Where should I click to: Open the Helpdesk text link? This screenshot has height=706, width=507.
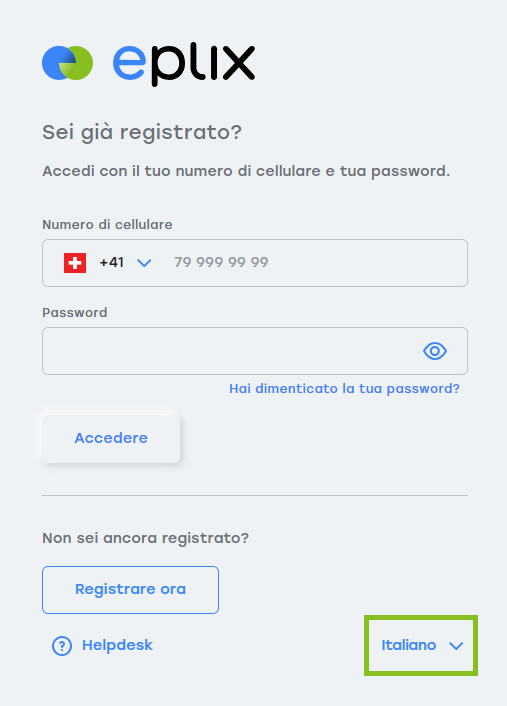point(117,645)
